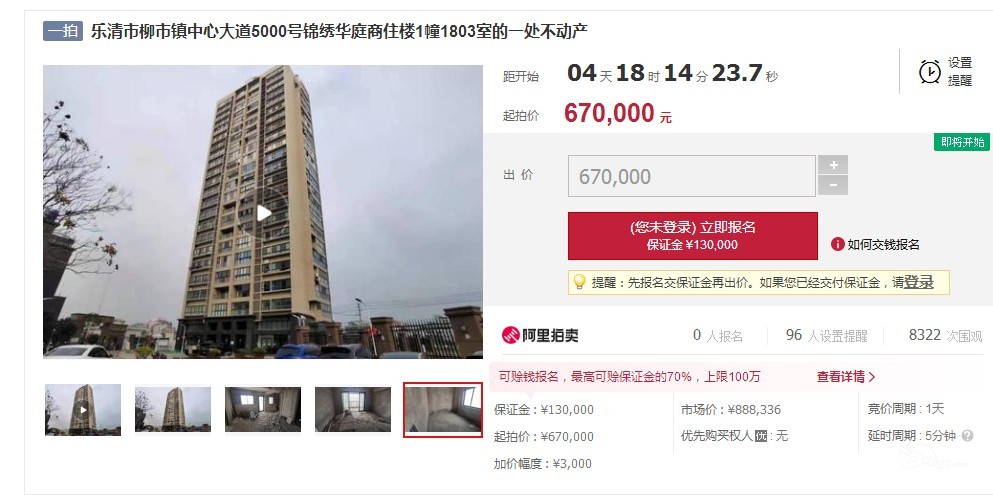
Task: Select the third interior room thumbnail
Action: pos(263,410)
